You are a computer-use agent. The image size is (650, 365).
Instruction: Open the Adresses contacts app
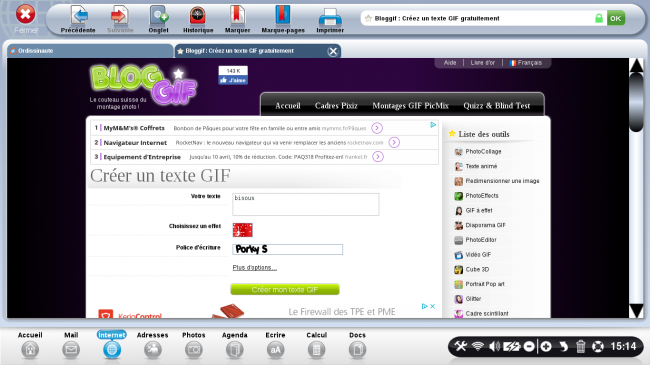tap(153, 345)
